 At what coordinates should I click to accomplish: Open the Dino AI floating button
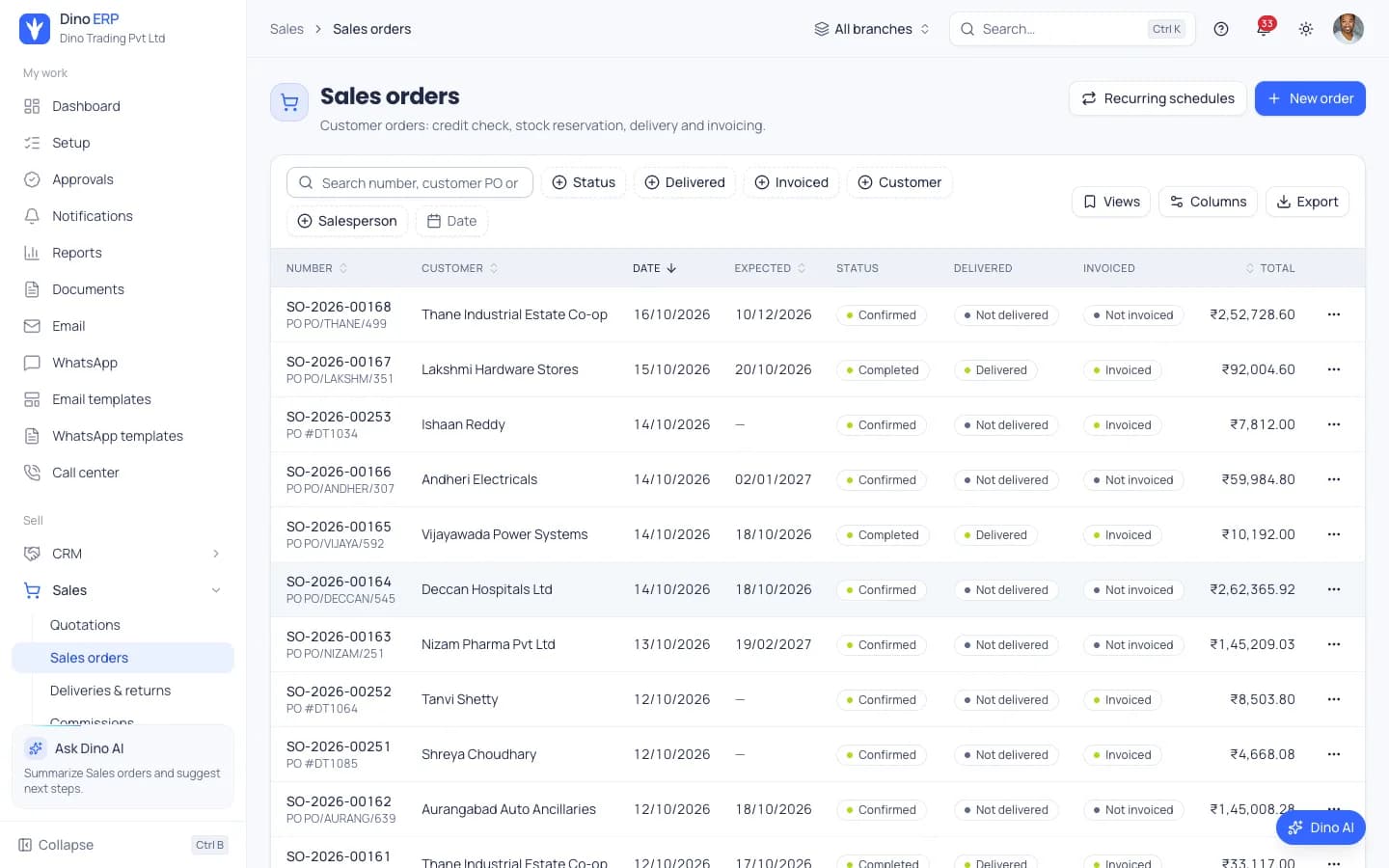[1321, 827]
